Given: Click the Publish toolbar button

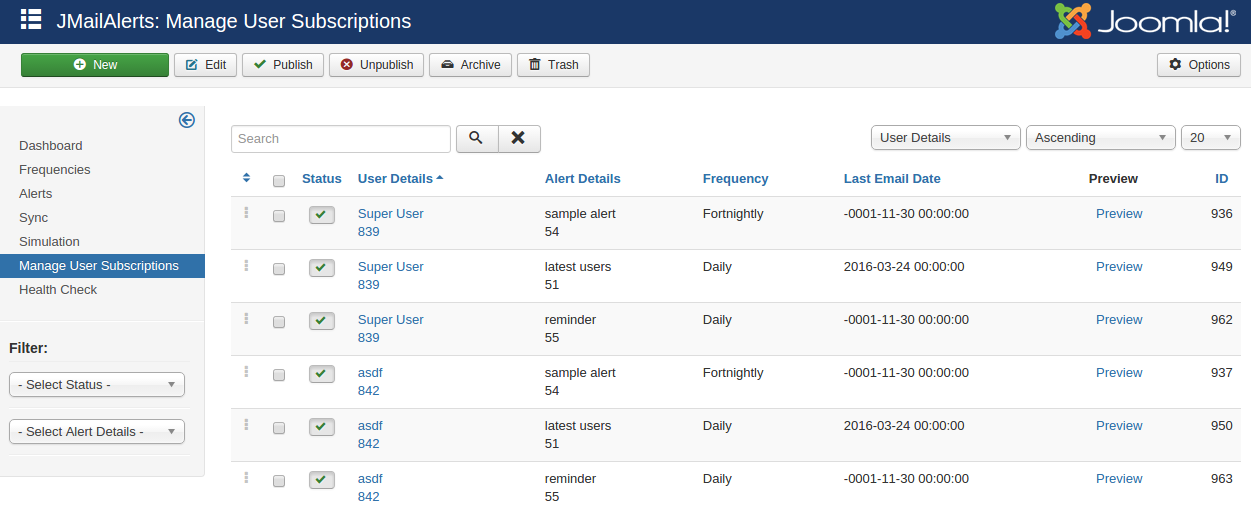Looking at the screenshot, I should point(283,64).
